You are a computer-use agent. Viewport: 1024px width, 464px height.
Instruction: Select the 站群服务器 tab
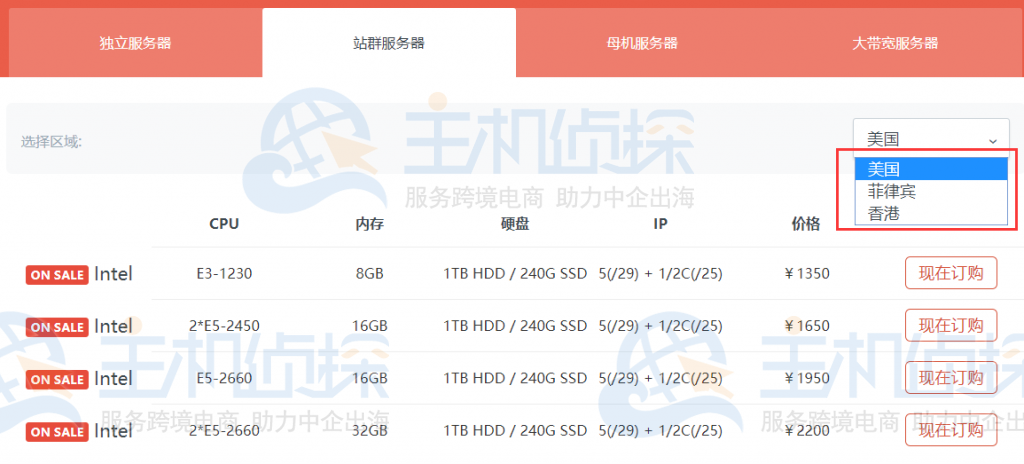pos(389,43)
